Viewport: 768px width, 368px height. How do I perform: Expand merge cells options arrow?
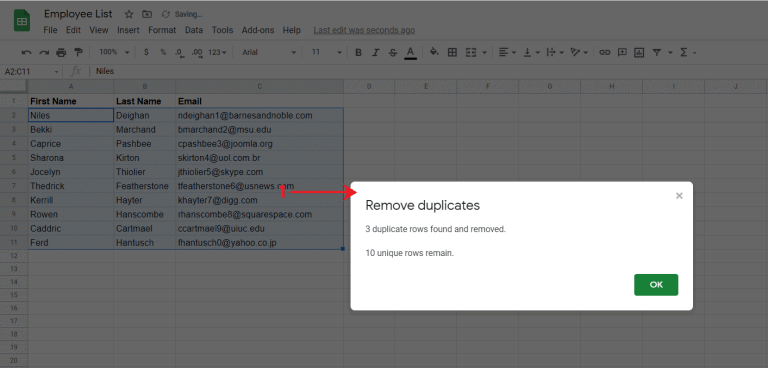point(485,52)
